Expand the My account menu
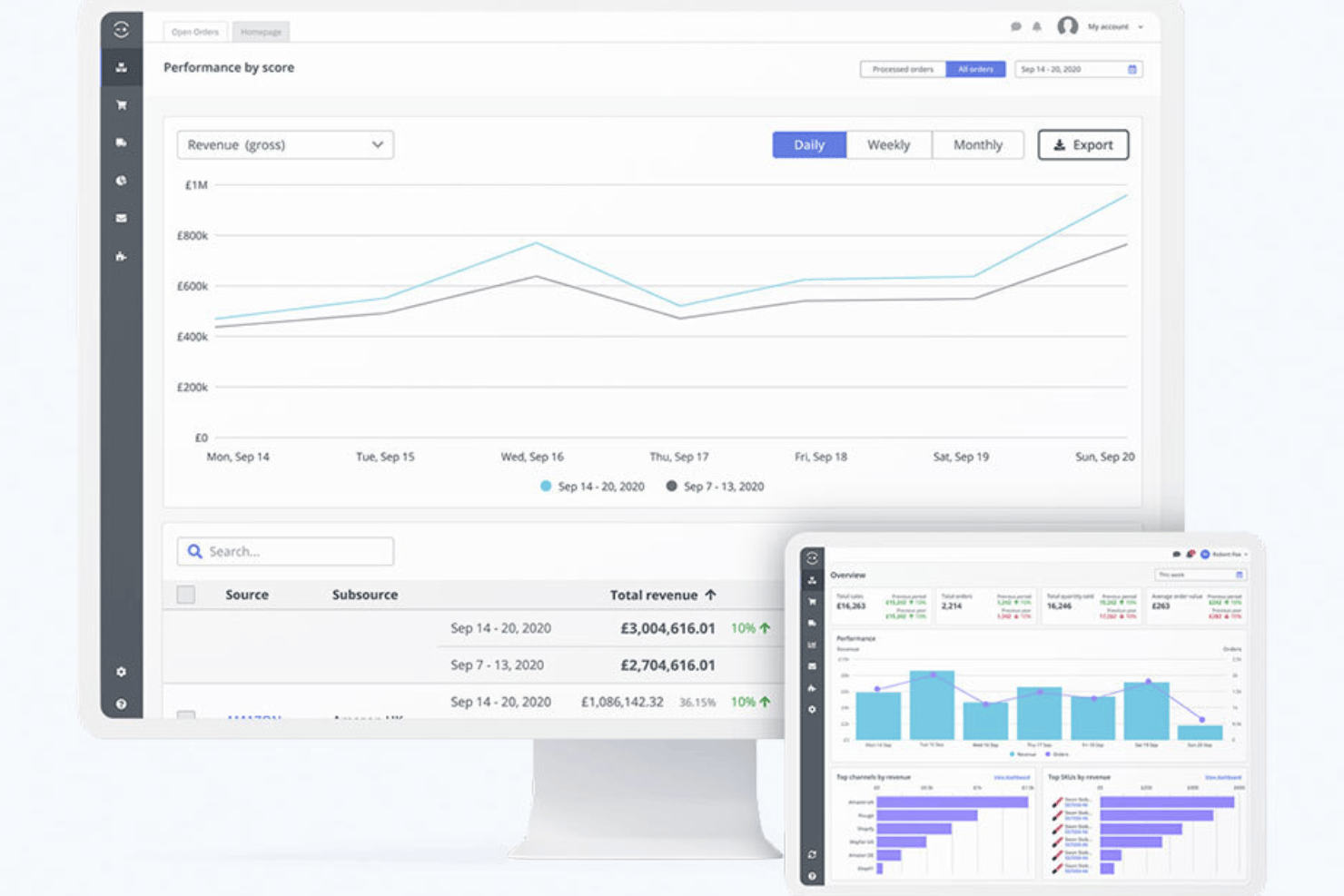 1115,26
